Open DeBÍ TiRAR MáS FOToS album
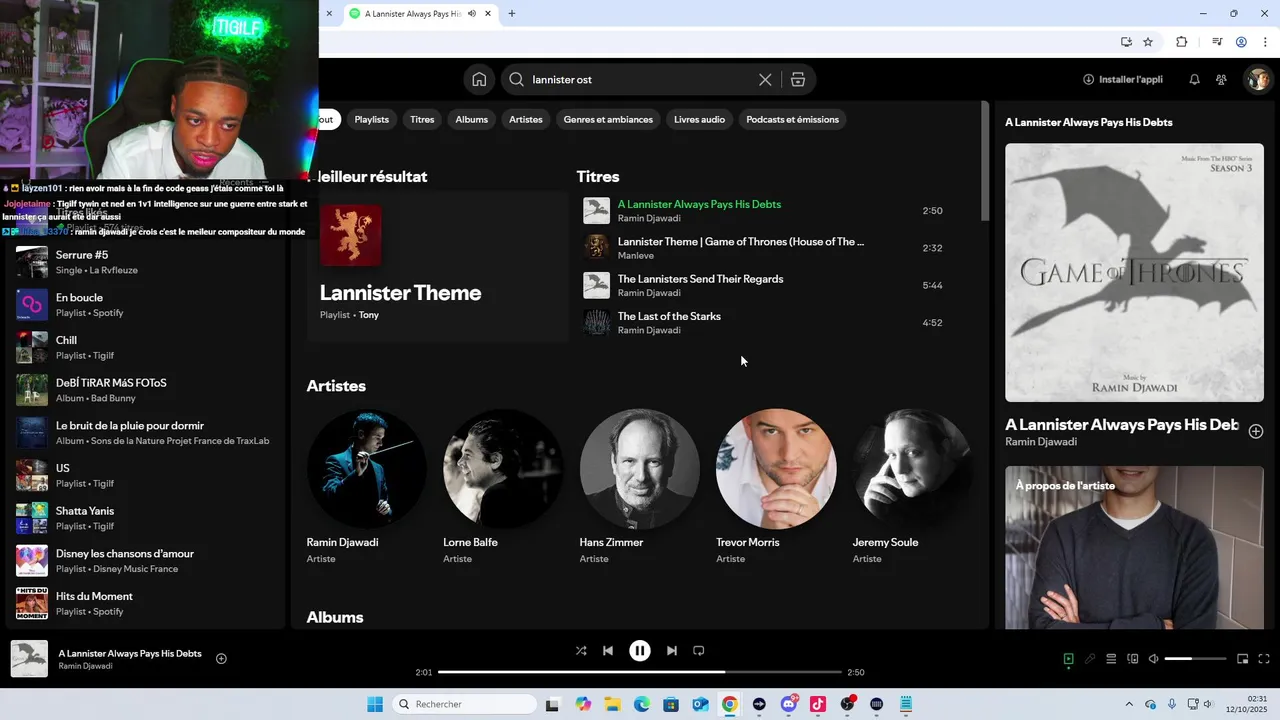Viewport: 1280px width, 720px height. (x=145, y=390)
